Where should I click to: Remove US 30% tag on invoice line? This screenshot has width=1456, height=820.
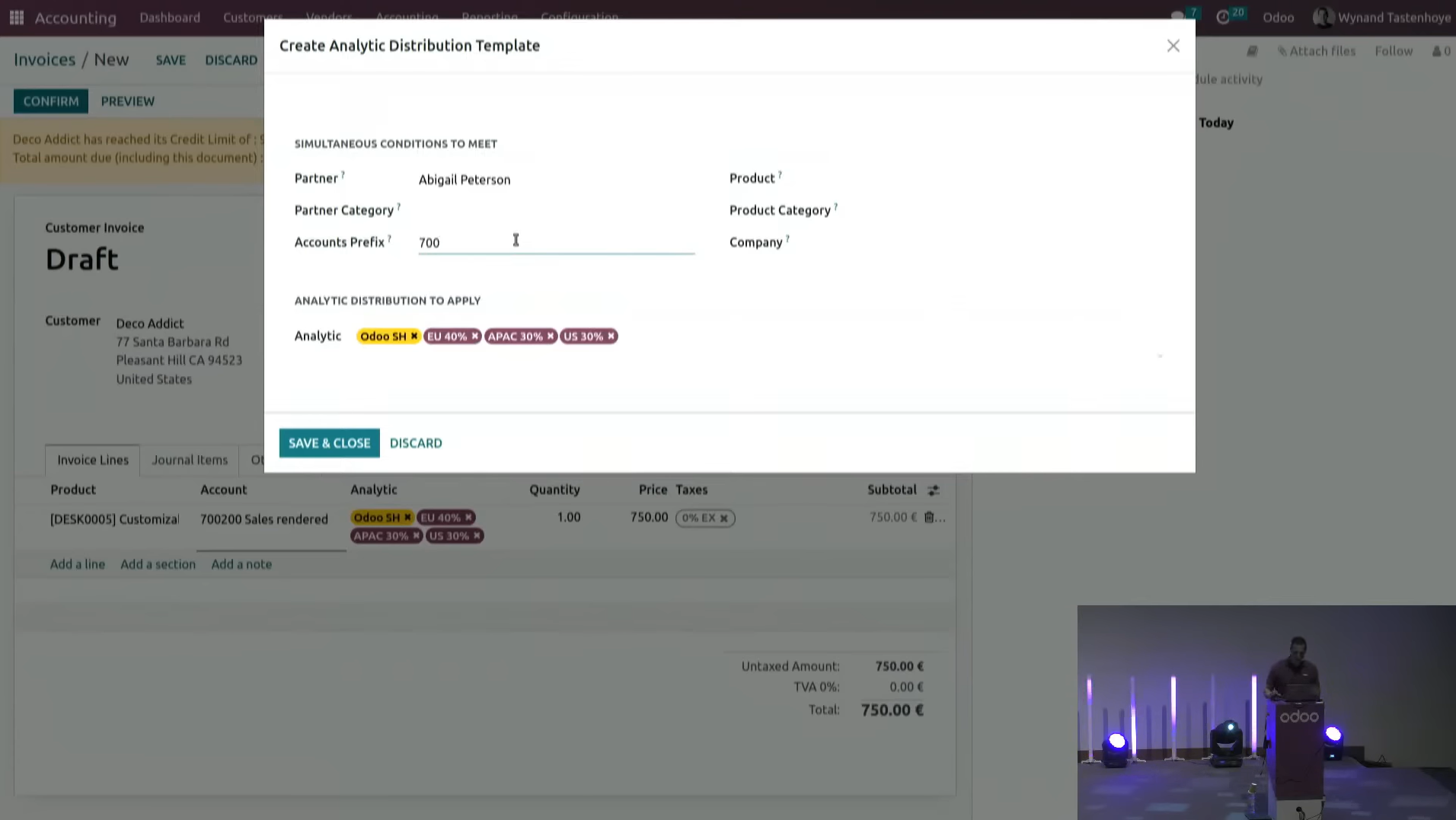477,535
